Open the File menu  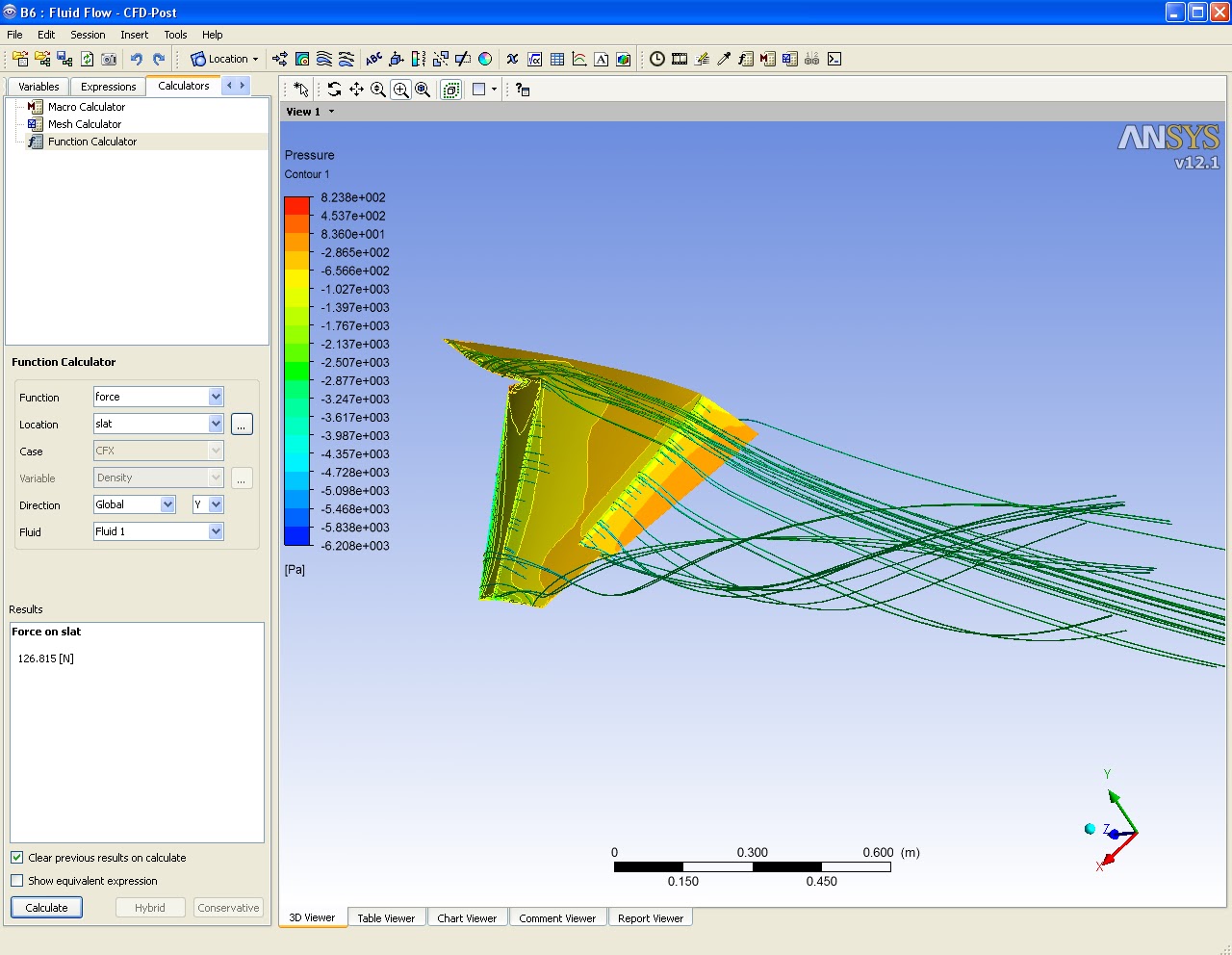[x=14, y=35]
